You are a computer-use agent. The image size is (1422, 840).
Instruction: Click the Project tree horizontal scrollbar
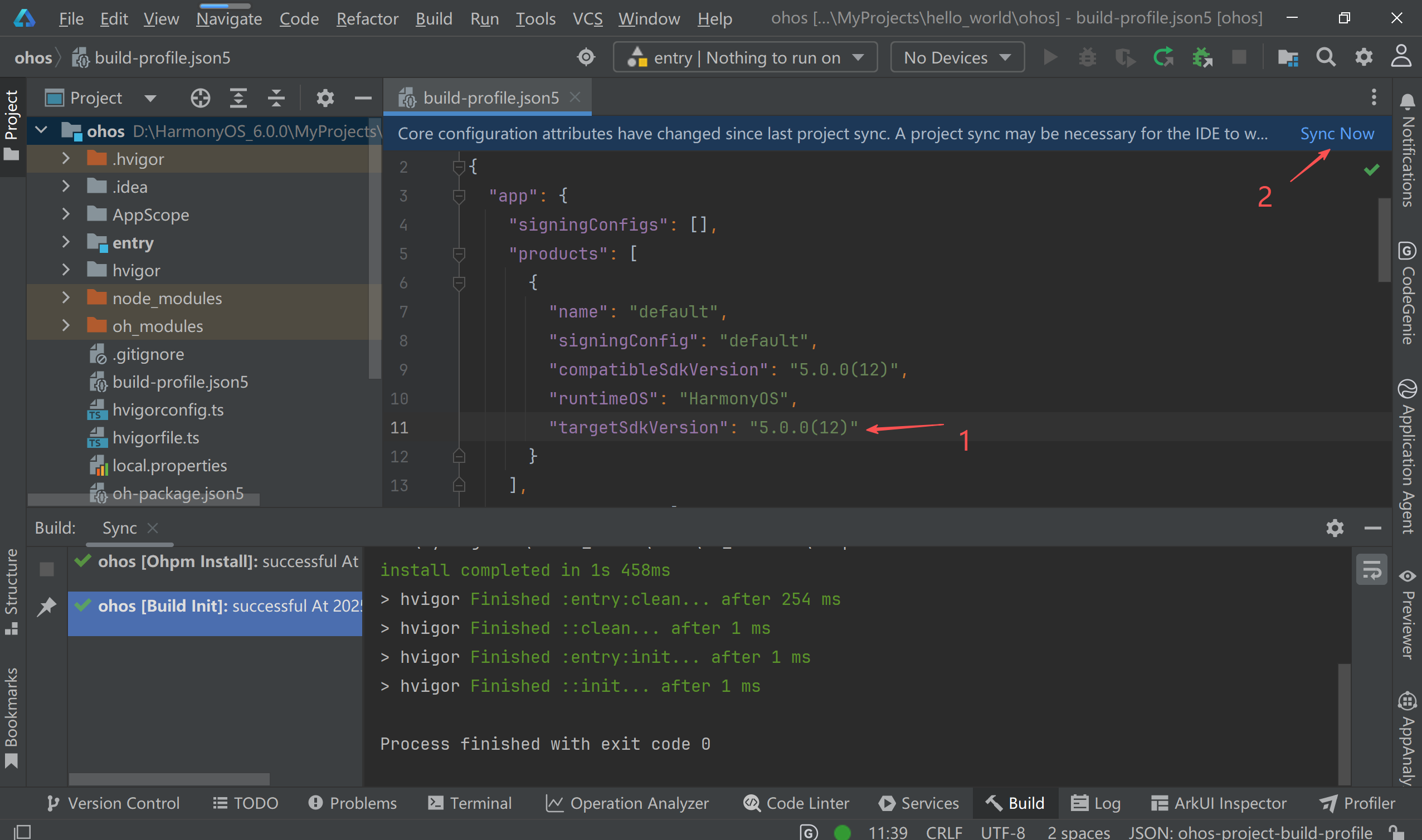tap(143, 500)
